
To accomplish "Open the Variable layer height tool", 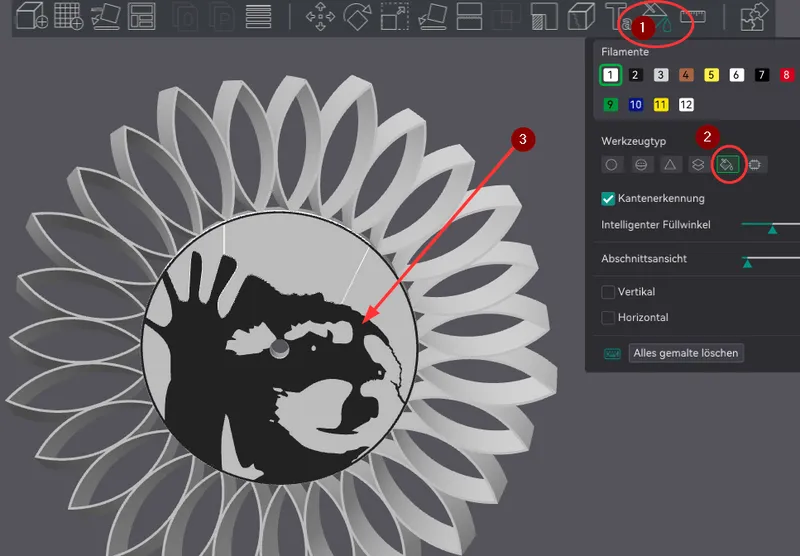I will (258, 16).
